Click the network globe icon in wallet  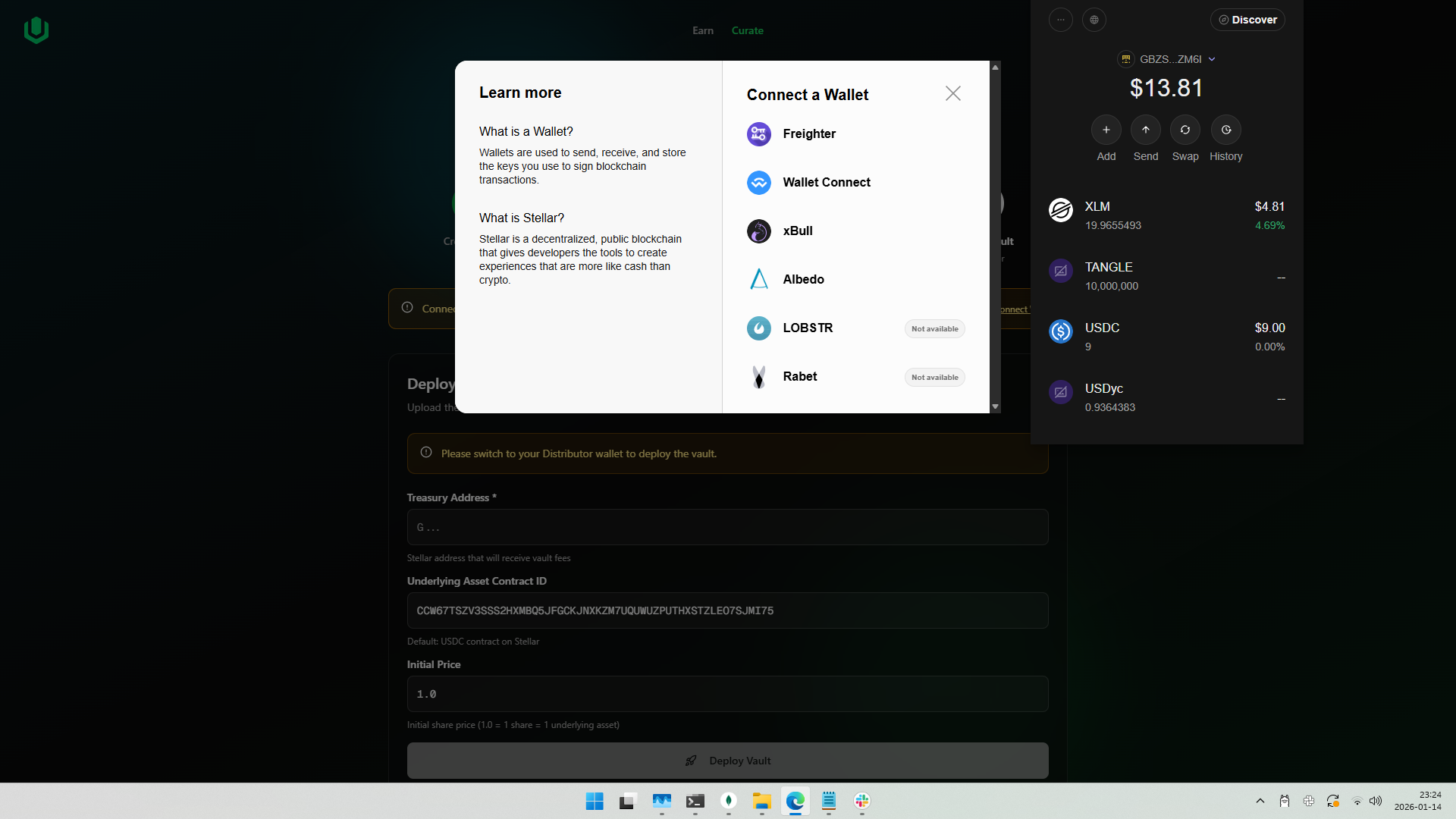(1094, 20)
